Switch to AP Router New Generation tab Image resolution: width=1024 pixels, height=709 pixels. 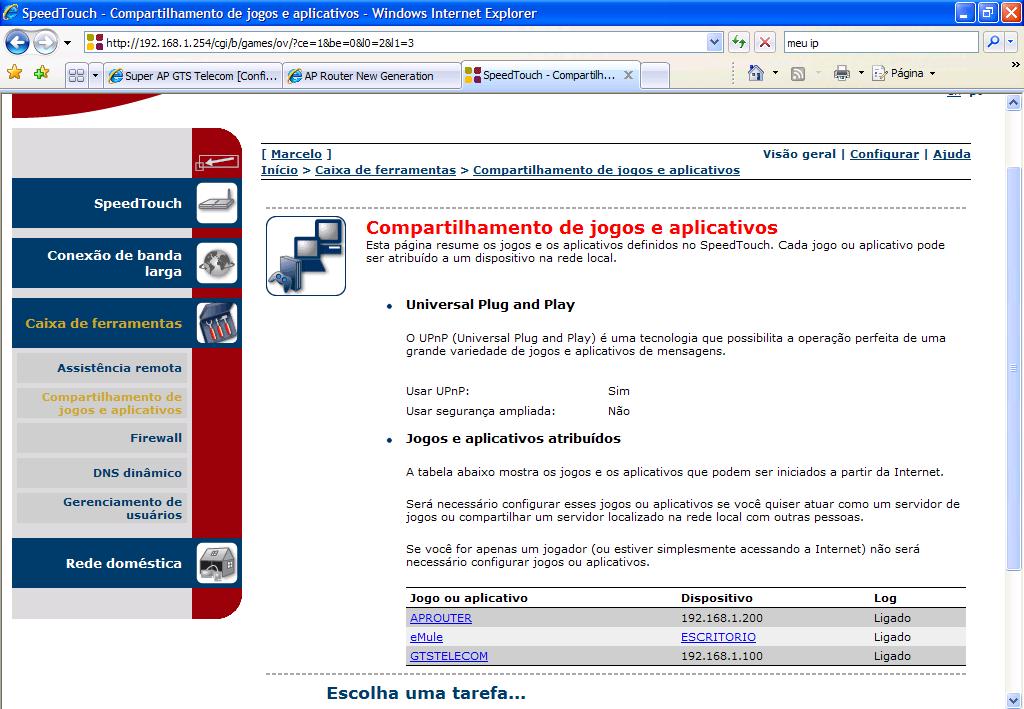tap(372, 76)
